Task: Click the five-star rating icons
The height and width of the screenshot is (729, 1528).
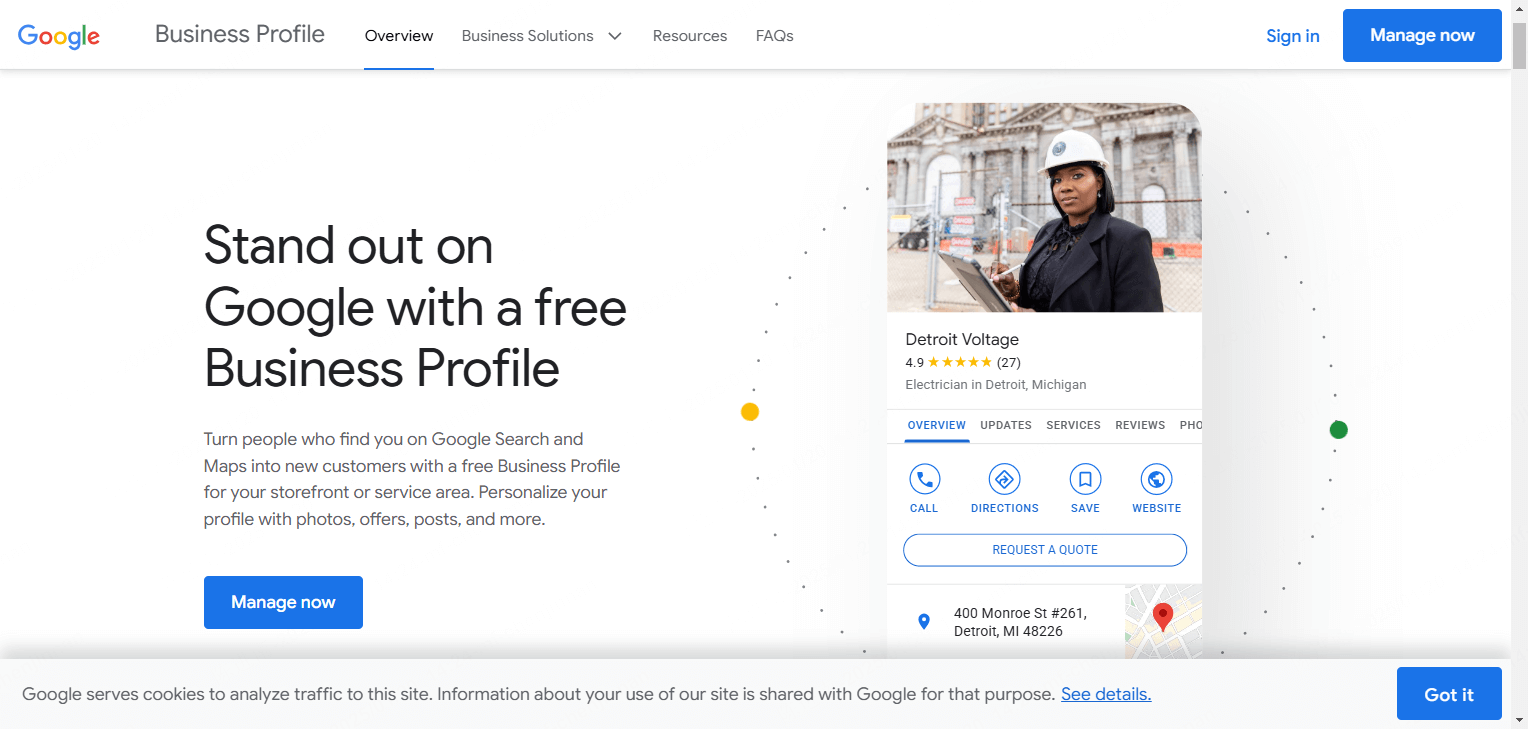Action: coord(960,362)
